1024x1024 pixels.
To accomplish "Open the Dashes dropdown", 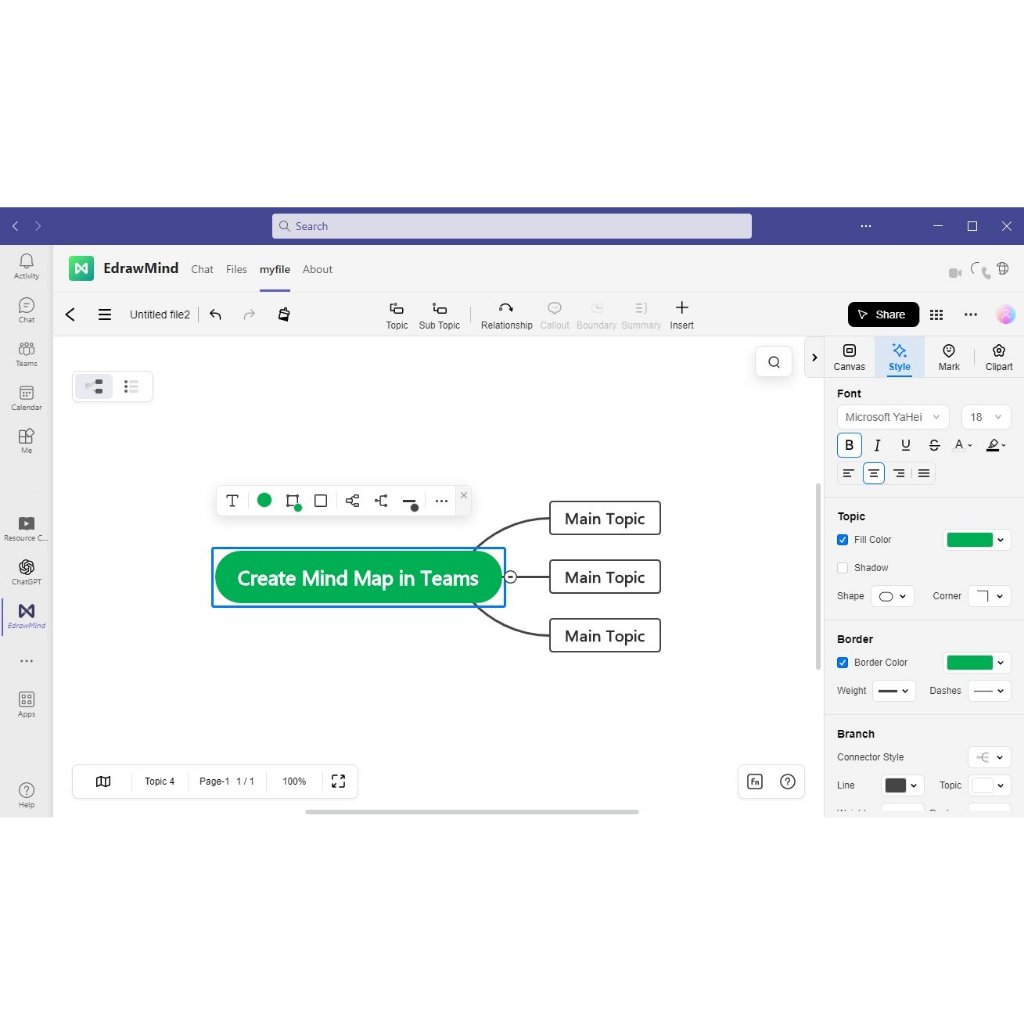I will (x=990, y=691).
